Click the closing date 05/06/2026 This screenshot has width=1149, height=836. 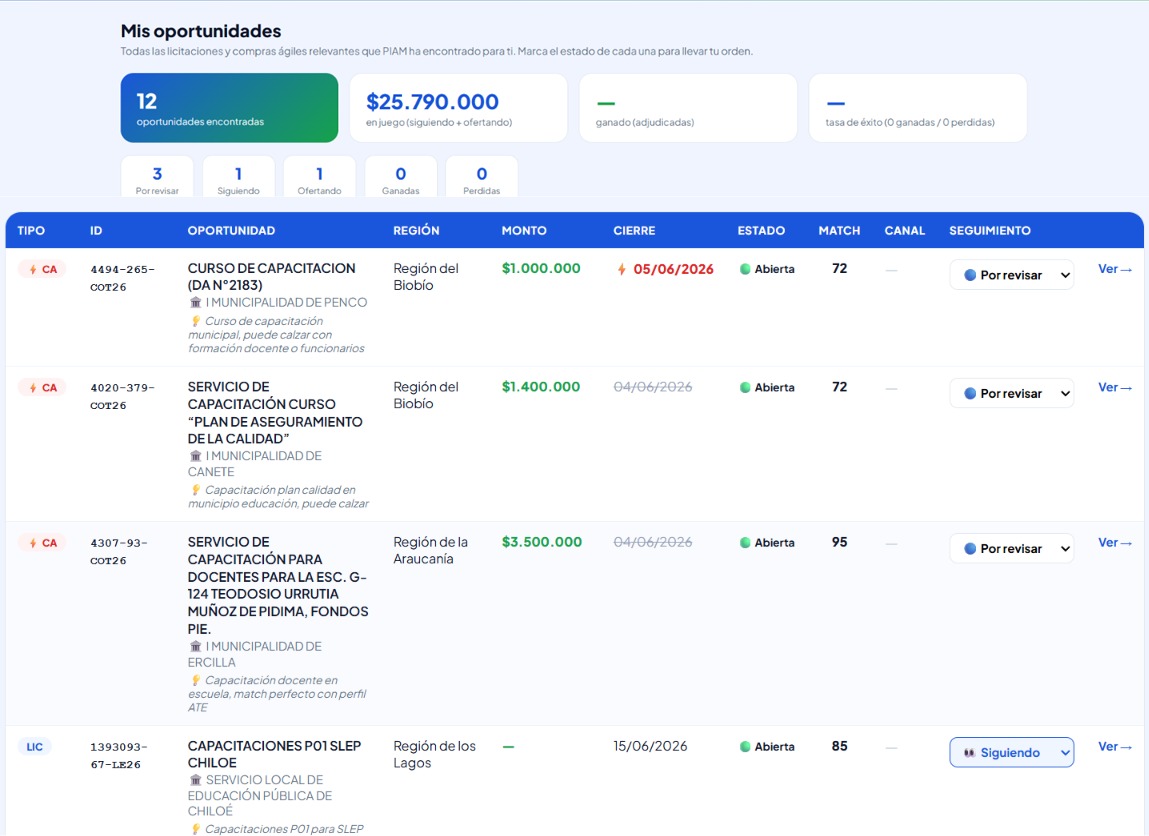click(x=673, y=270)
